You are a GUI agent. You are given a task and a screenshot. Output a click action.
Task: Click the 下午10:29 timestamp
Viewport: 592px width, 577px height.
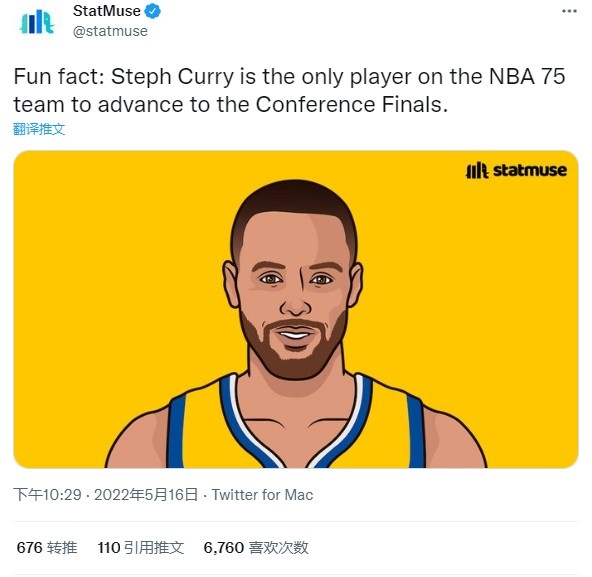pos(48,495)
